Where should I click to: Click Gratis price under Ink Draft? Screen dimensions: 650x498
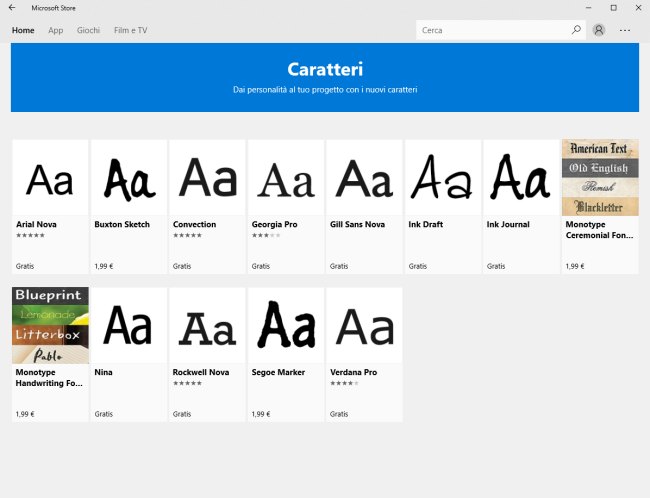click(417, 266)
